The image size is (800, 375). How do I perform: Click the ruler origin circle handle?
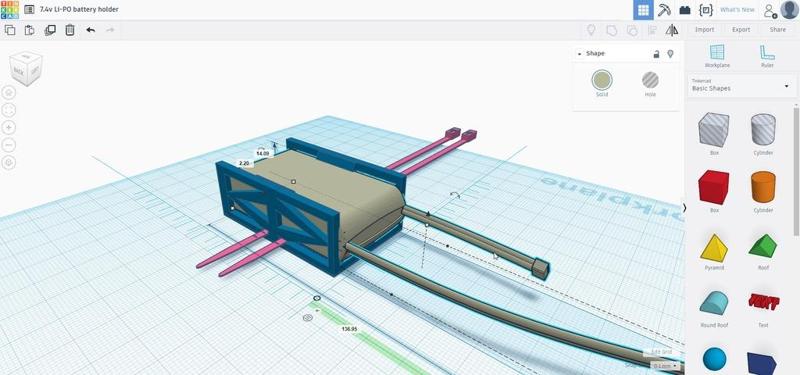[x=317, y=298]
